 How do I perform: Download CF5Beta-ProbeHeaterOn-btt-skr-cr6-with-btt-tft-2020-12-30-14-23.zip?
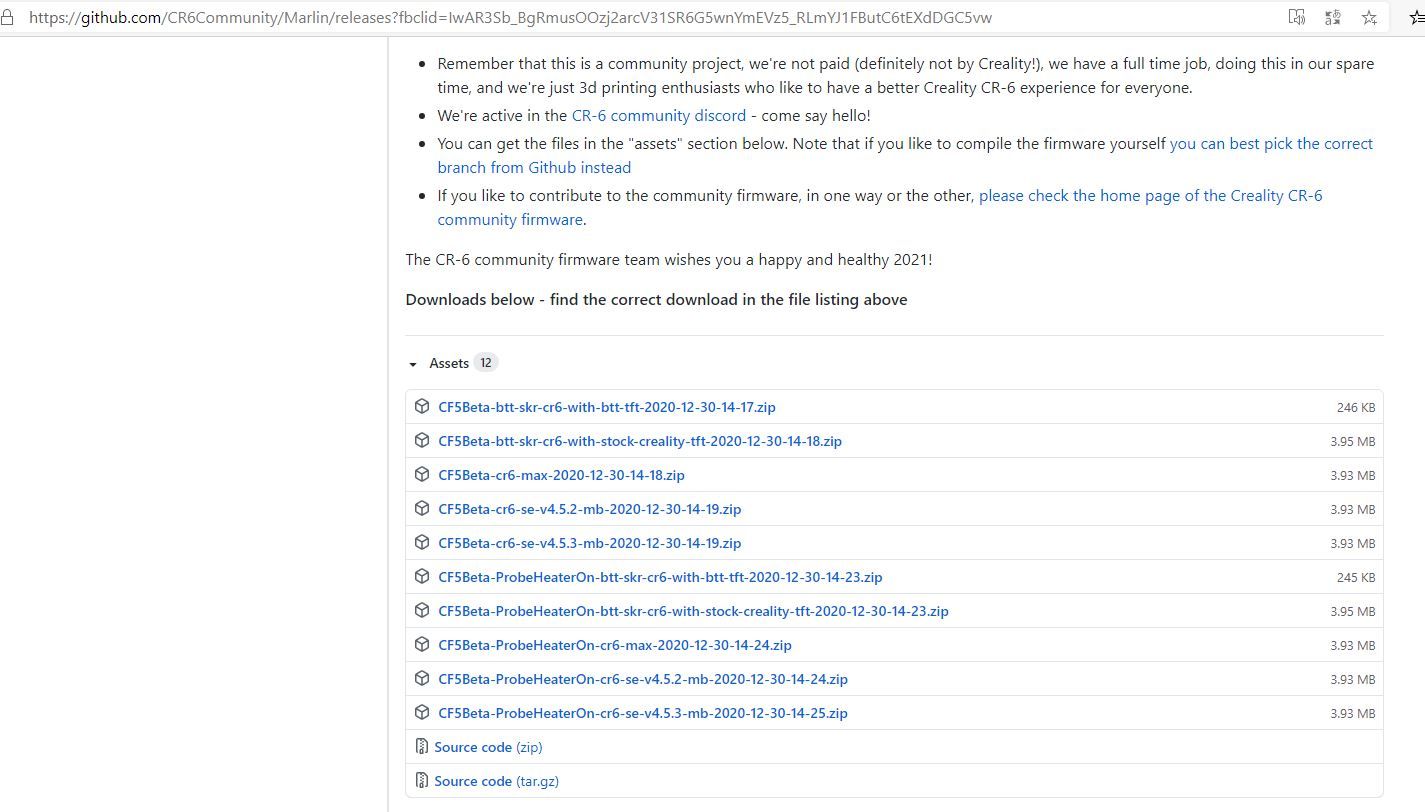[x=660, y=577]
